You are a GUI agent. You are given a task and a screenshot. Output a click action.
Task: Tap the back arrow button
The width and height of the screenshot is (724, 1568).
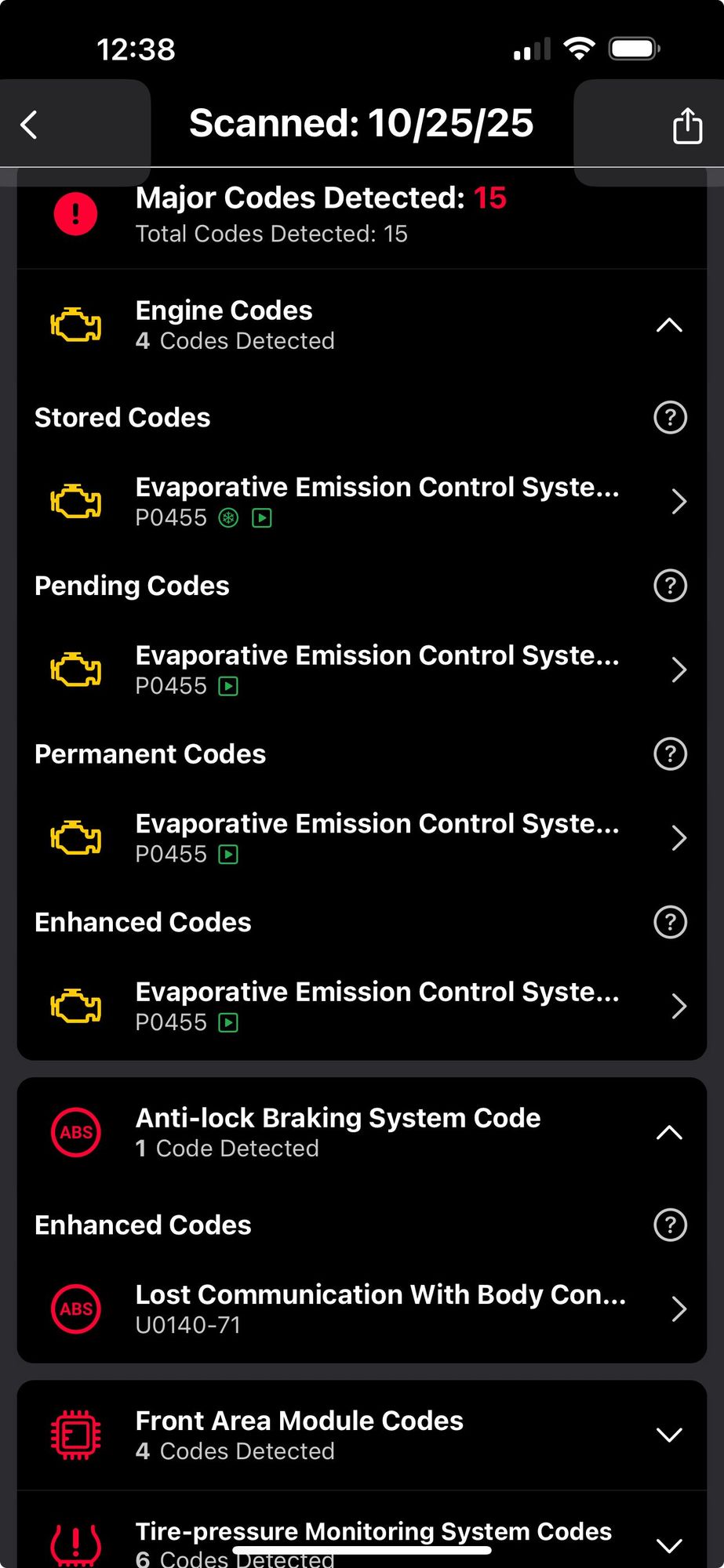click(x=30, y=125)
